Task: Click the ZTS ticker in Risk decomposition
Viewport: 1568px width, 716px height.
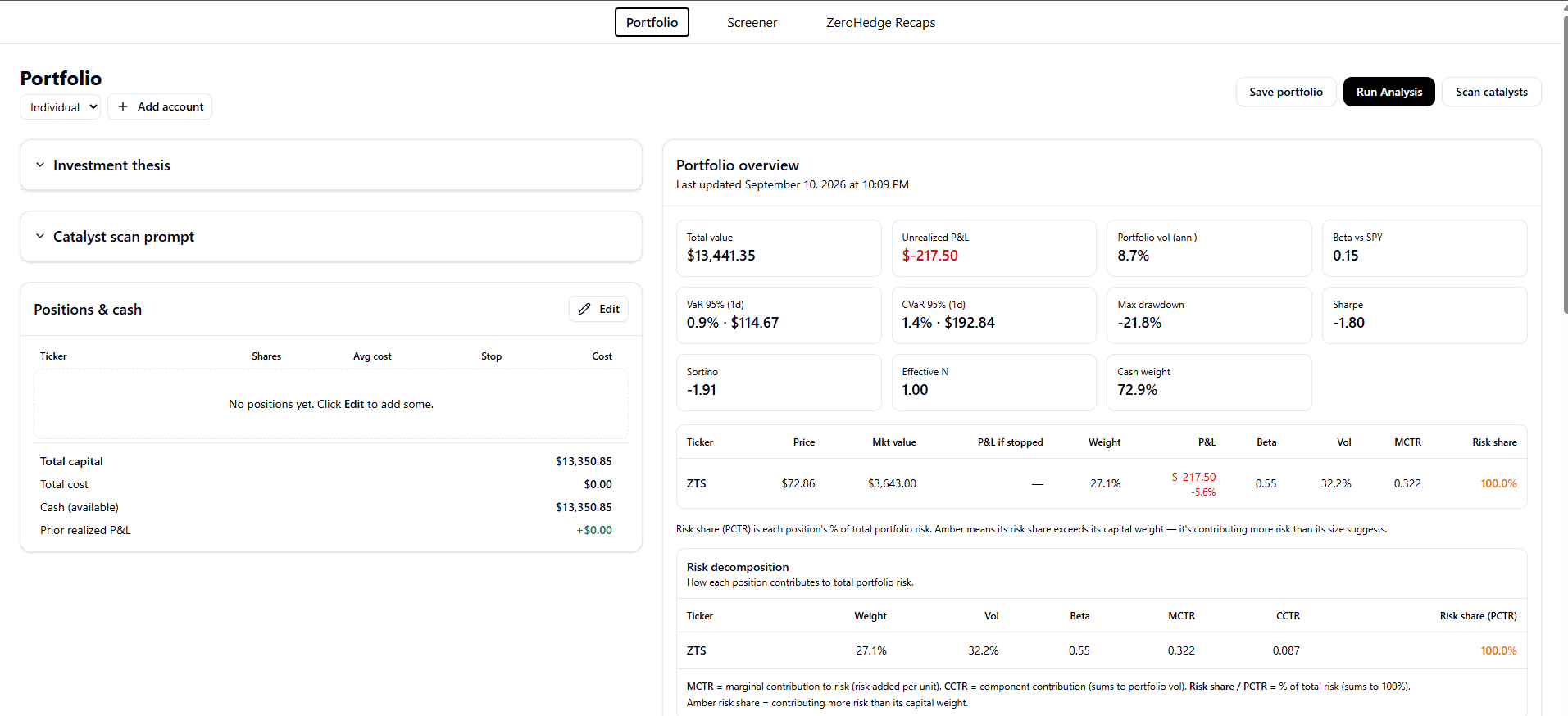Action: click(x=697, y=650)
